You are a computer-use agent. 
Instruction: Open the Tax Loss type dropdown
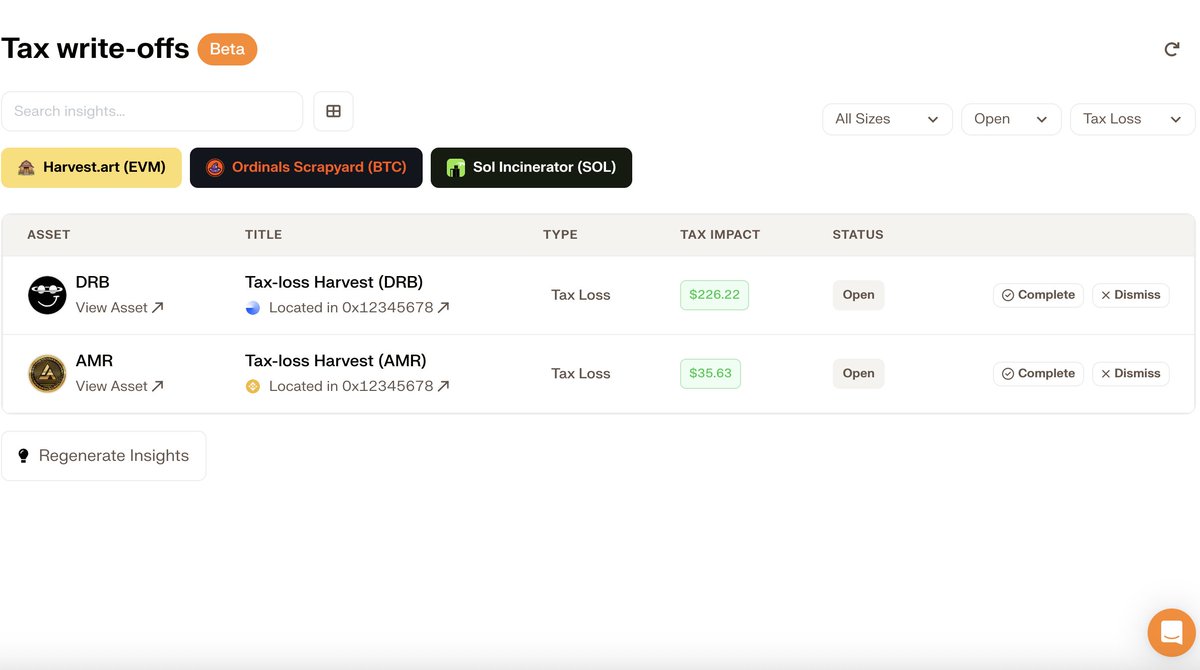(x=1133, y=119)
